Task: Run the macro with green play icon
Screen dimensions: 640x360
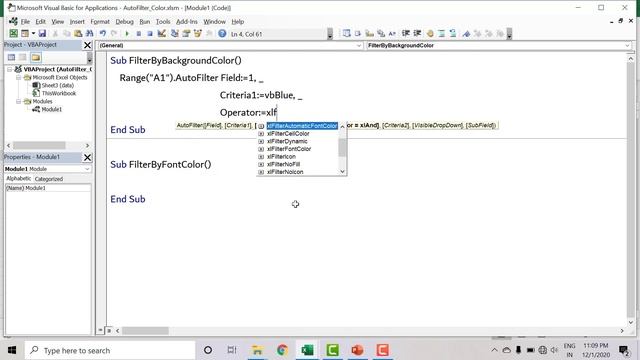Action: 127,34
